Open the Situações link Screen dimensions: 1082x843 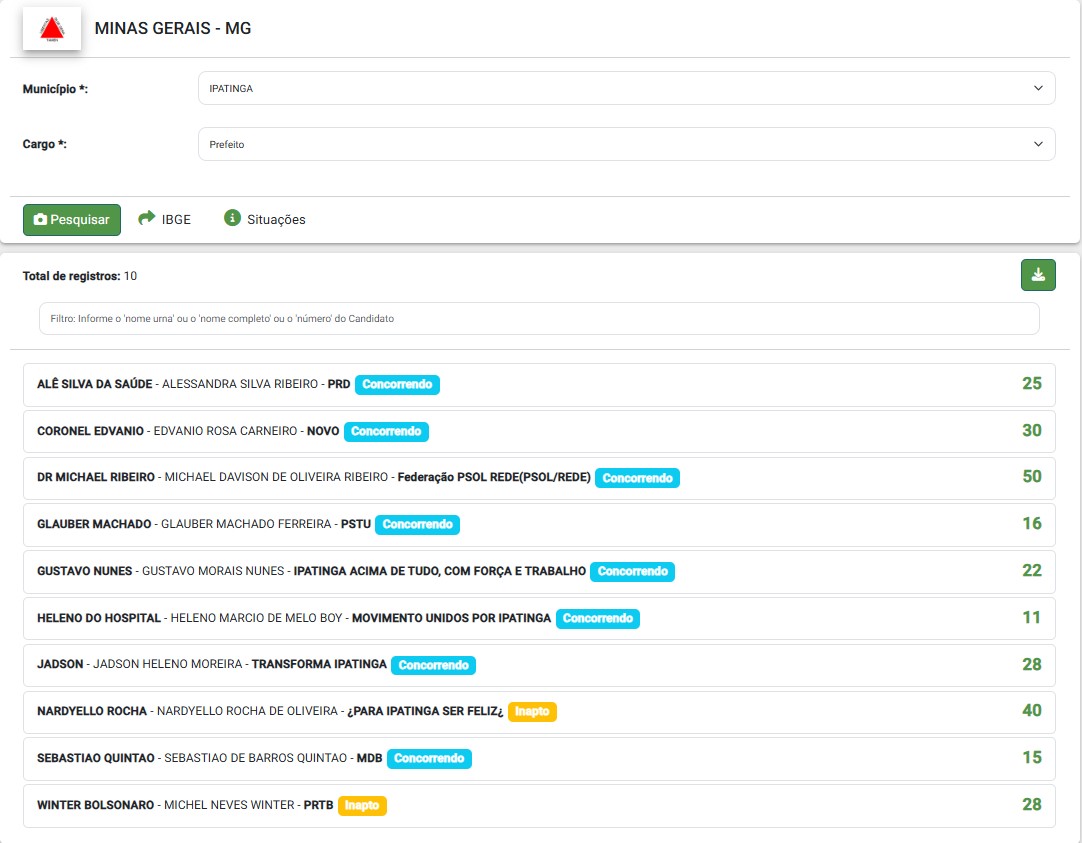276,219
